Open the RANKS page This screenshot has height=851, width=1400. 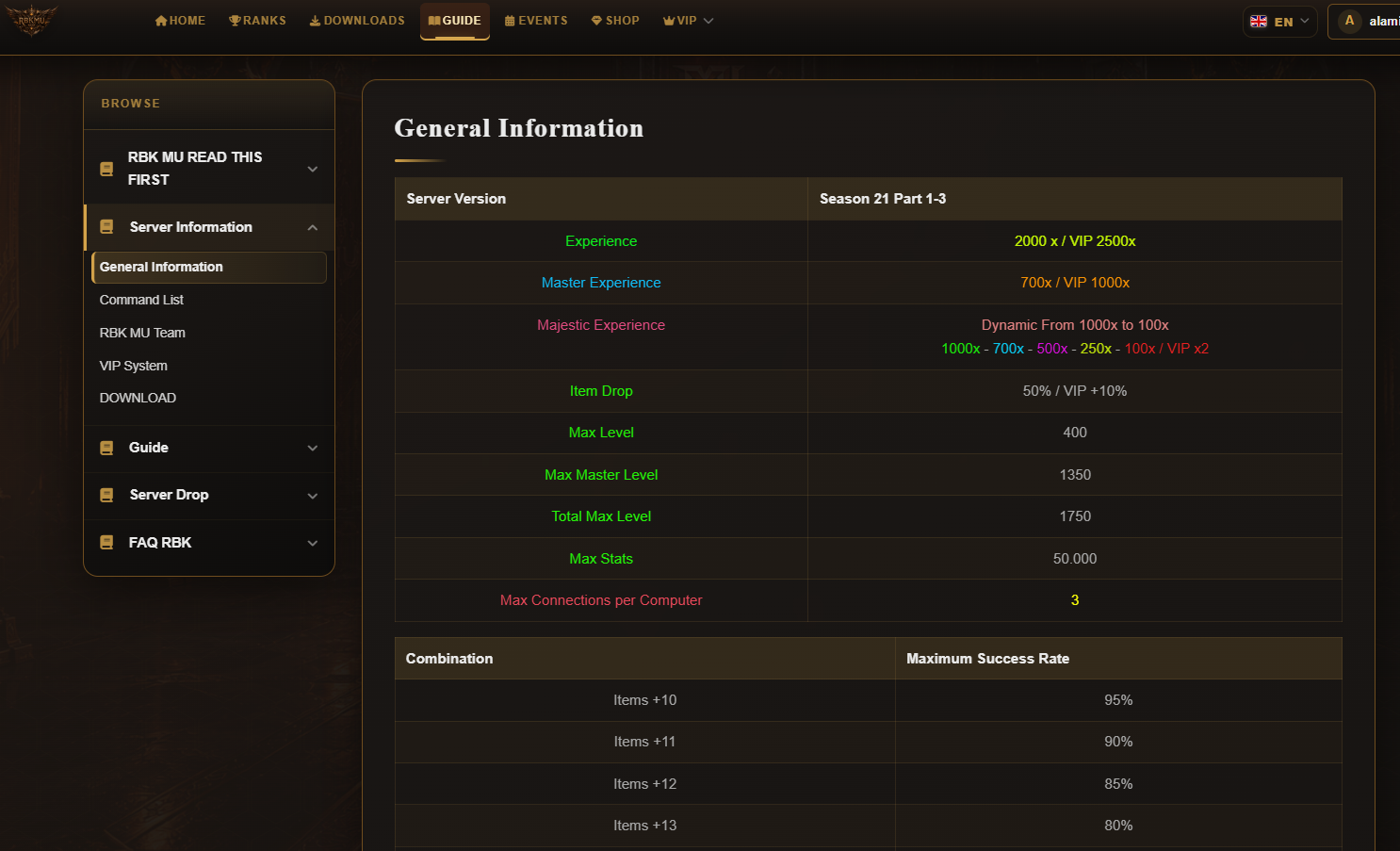pos(257,21)
